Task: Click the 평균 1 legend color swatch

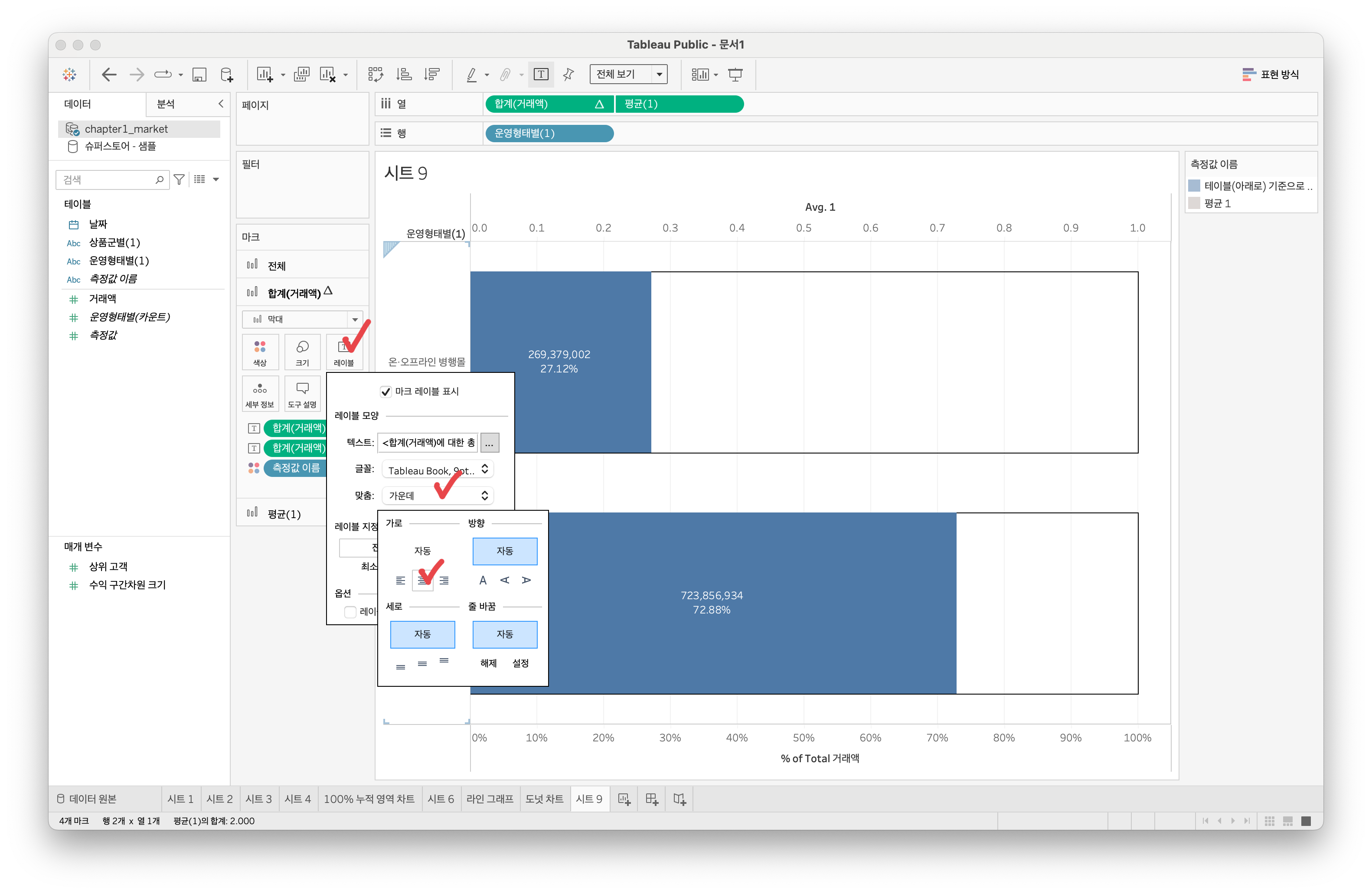Action: 1195,203
